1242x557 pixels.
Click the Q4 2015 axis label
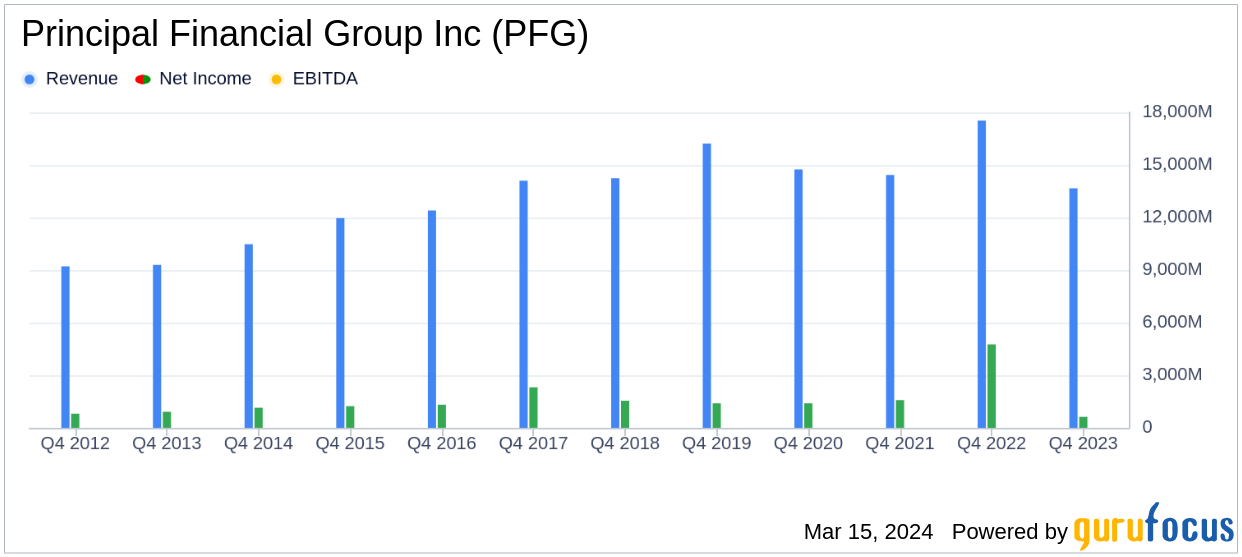pyautogui.click(x=350, y=443)
